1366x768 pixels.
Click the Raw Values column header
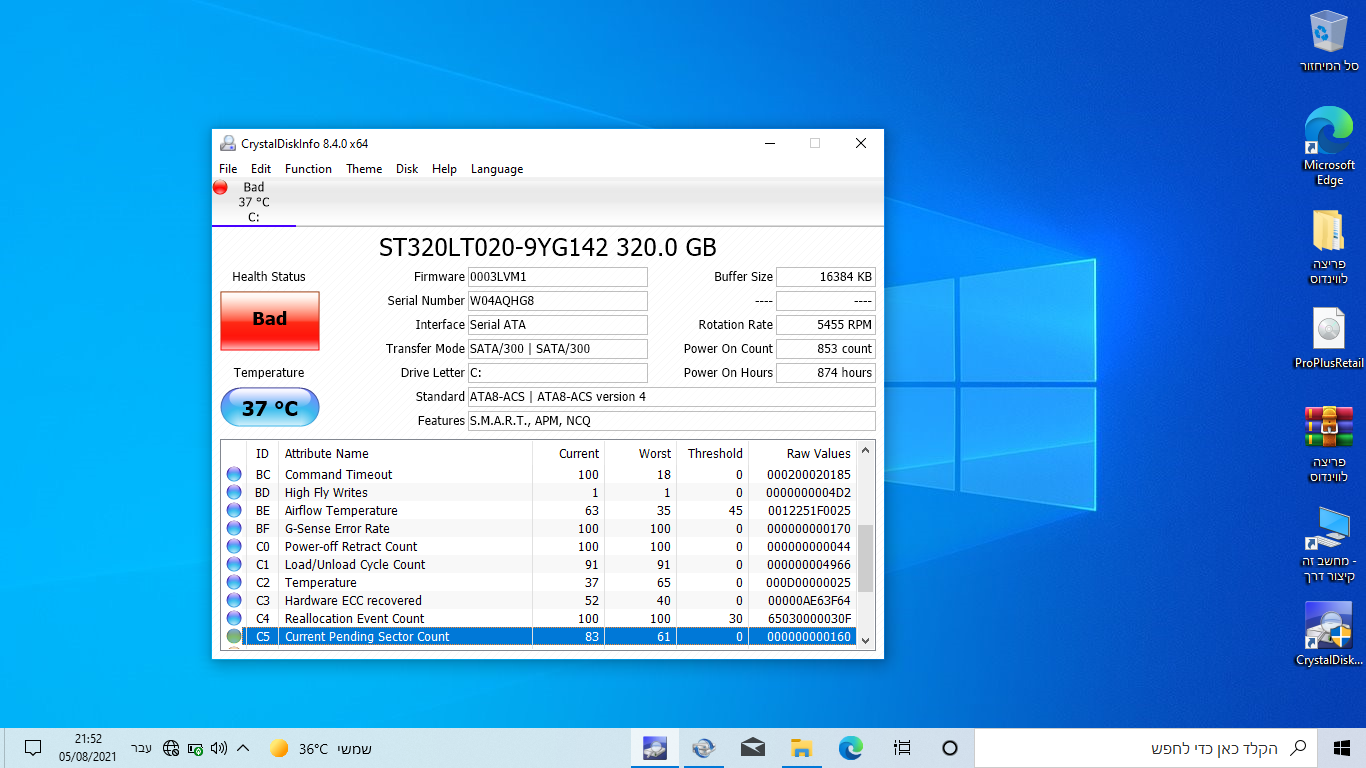click(803, 453)
